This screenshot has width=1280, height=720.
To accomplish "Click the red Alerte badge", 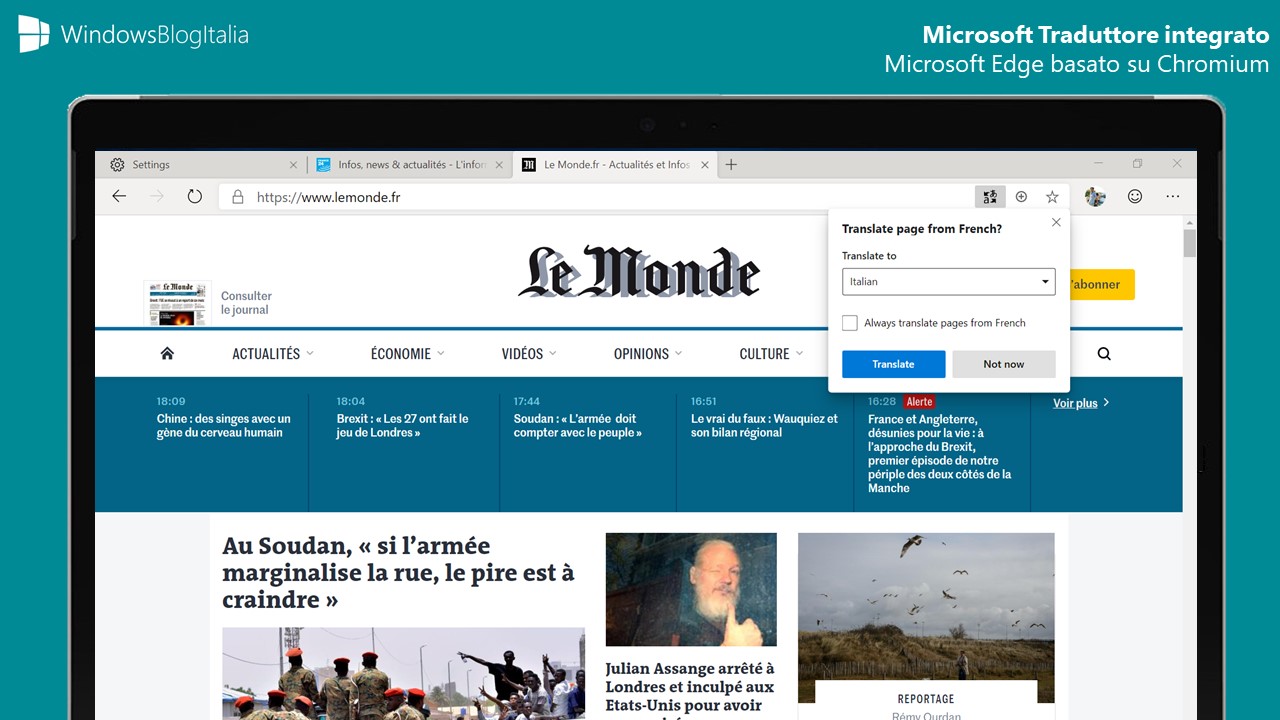I will (919, 401).
